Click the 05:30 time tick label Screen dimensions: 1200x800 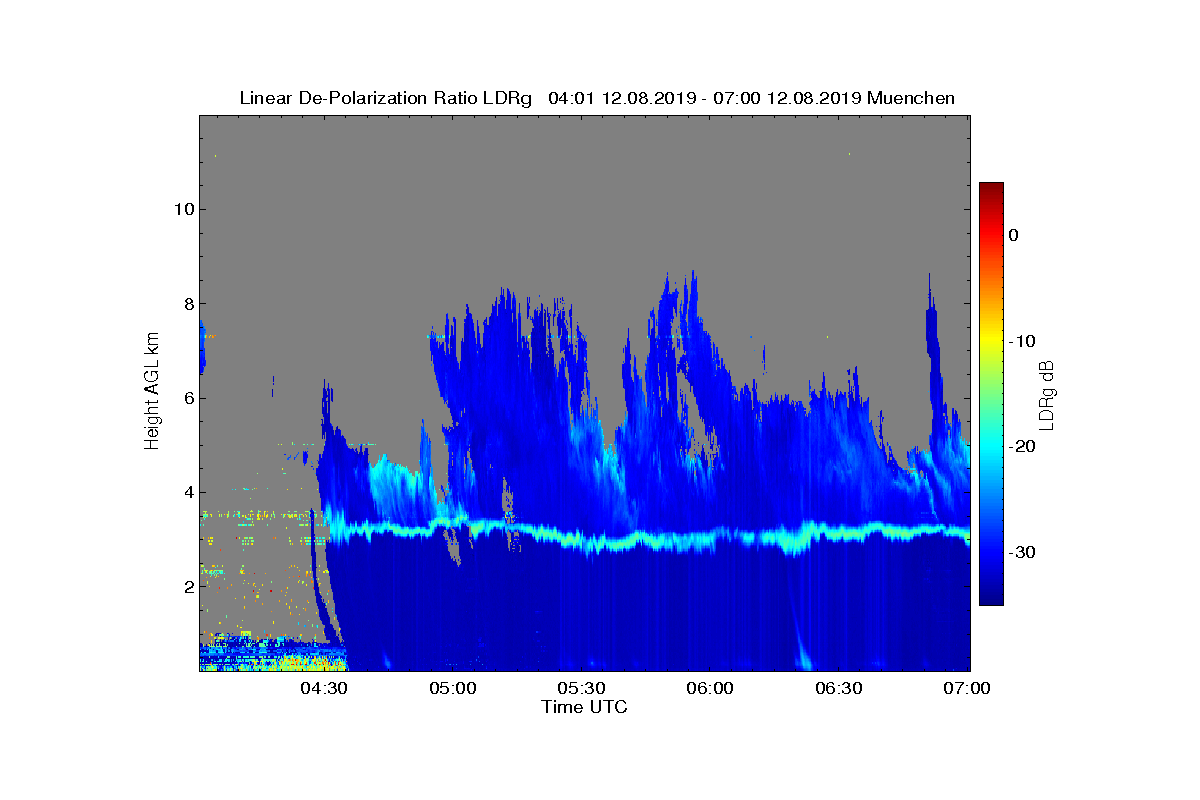click(x=582, y=689)
